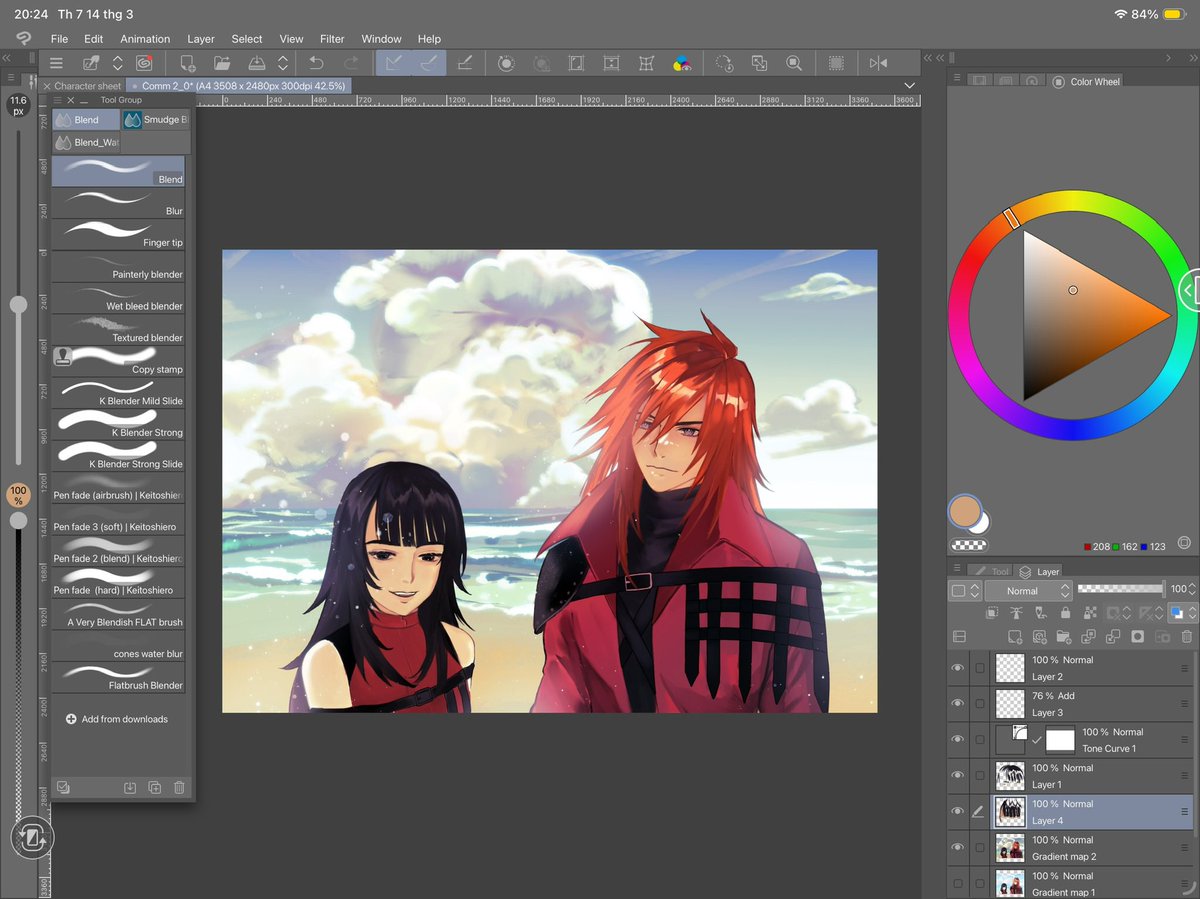Switch to the Character sheet canvas tab

tap(87, 86)
